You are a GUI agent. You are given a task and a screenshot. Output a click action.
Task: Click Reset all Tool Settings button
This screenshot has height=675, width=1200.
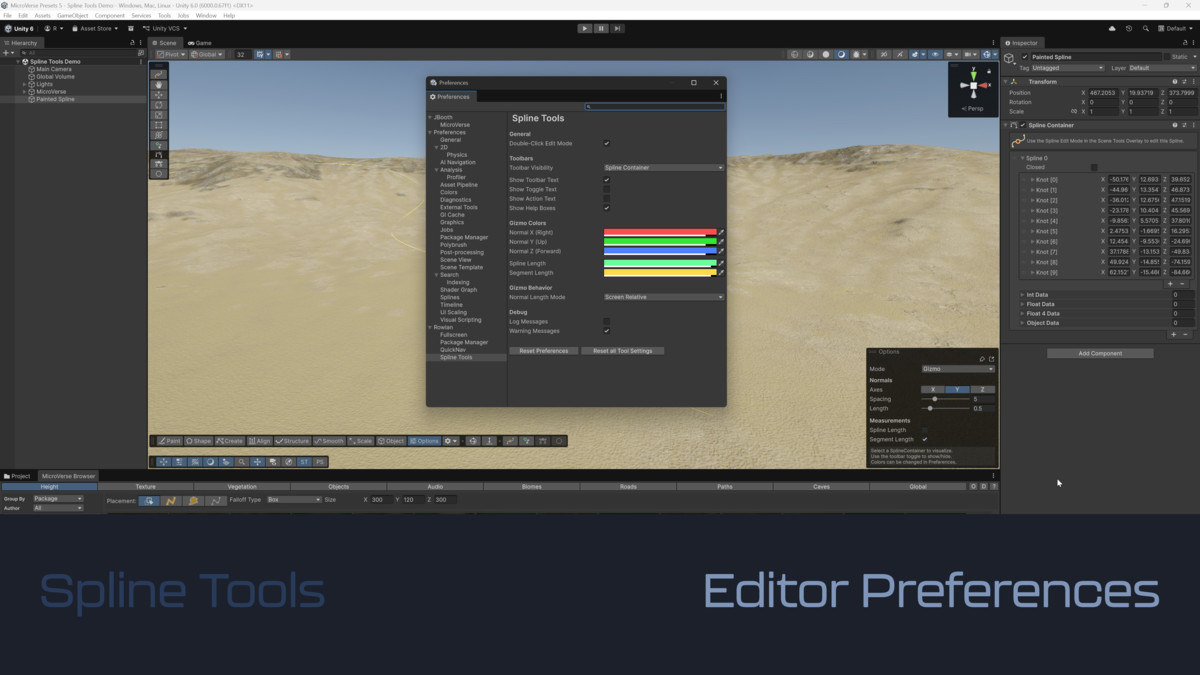[x=623, y=351]
